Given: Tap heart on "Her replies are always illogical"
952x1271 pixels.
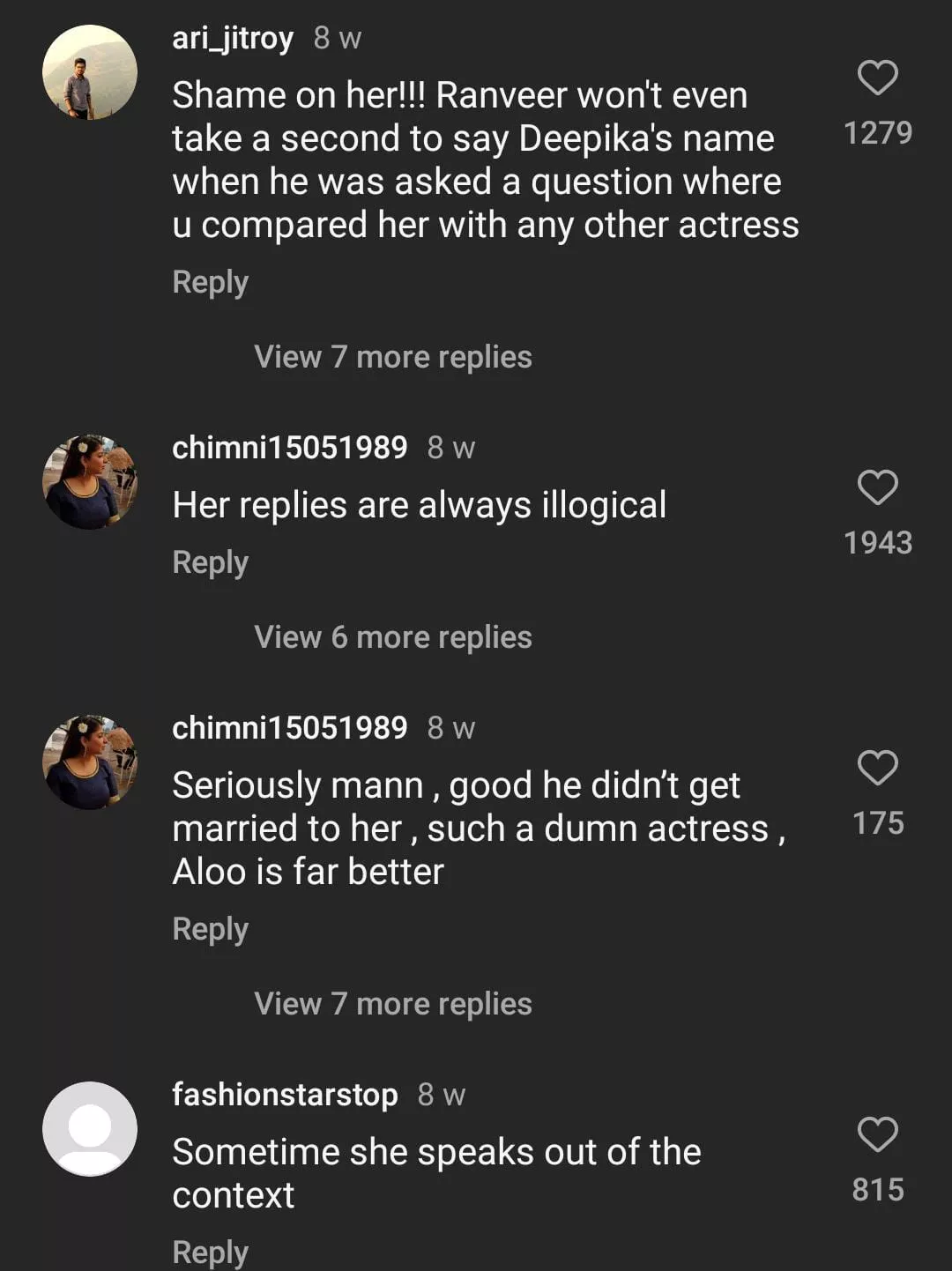Looking at the screenshot, I should click(877, 487).
